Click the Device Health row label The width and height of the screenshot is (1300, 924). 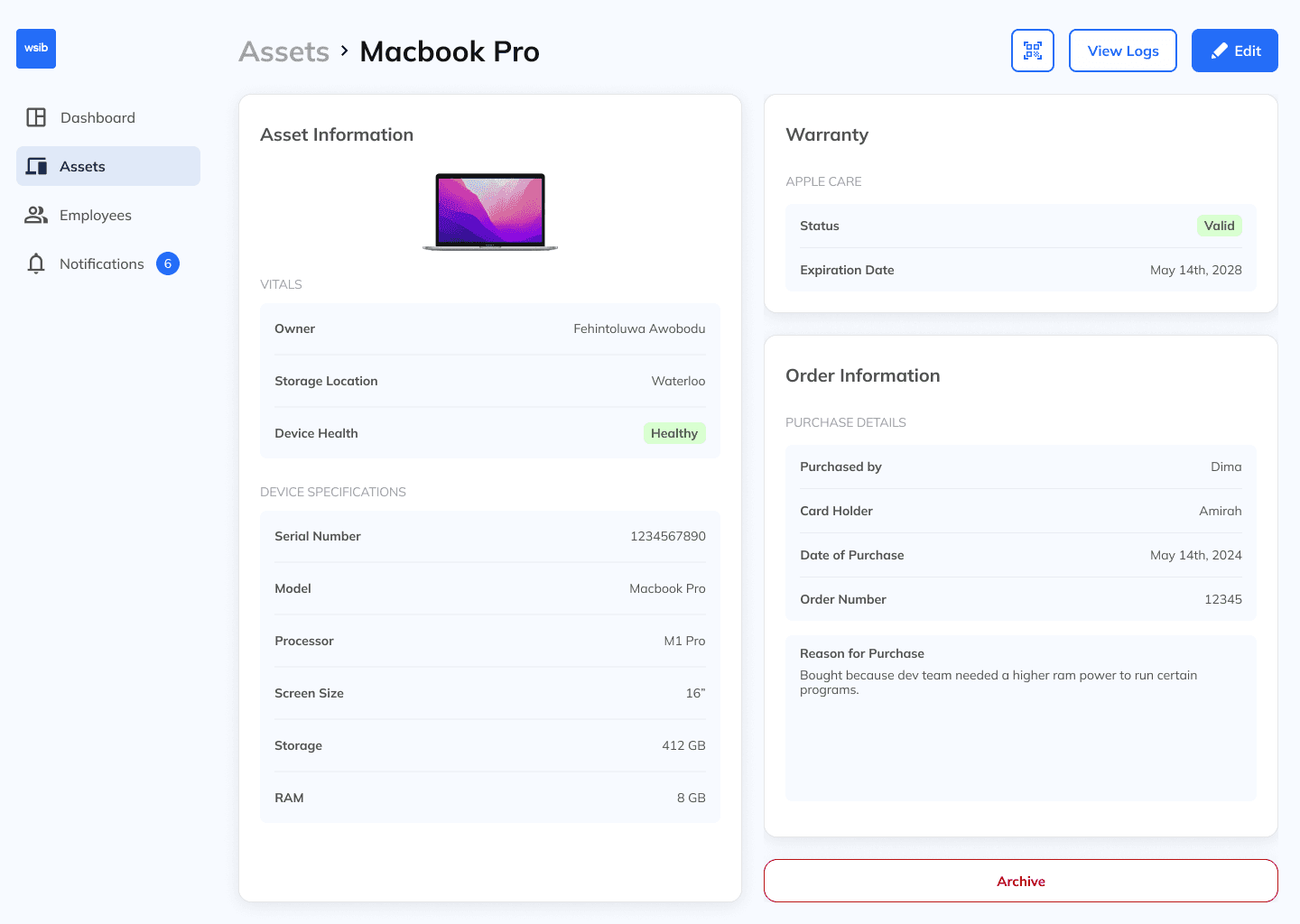[x=316, y=433]
